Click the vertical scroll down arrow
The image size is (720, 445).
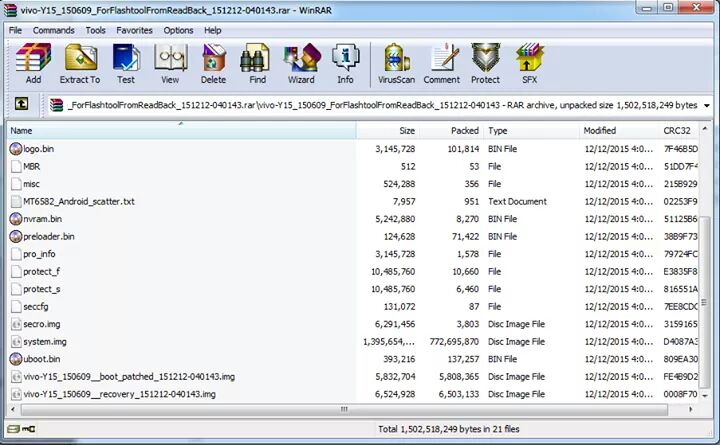[x=705, y=395]
